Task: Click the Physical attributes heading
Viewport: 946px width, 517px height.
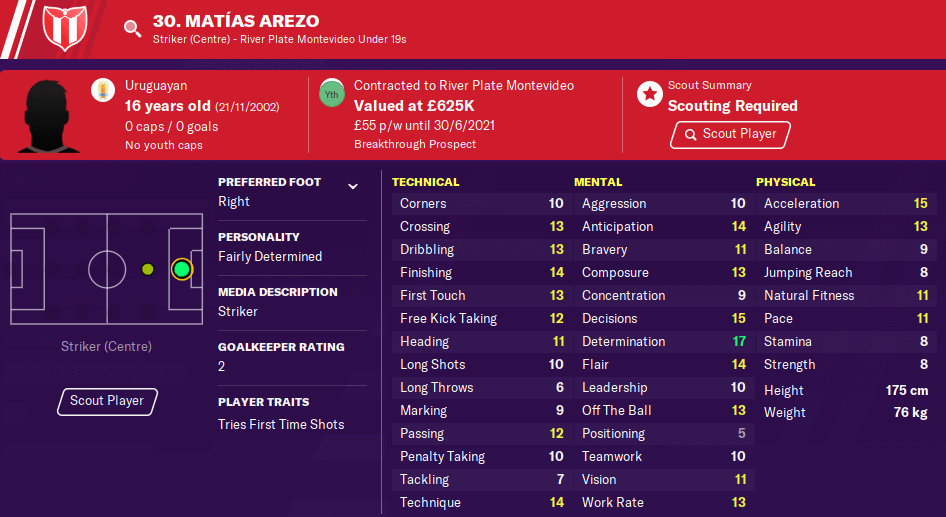Action: (x=786, y=182)
